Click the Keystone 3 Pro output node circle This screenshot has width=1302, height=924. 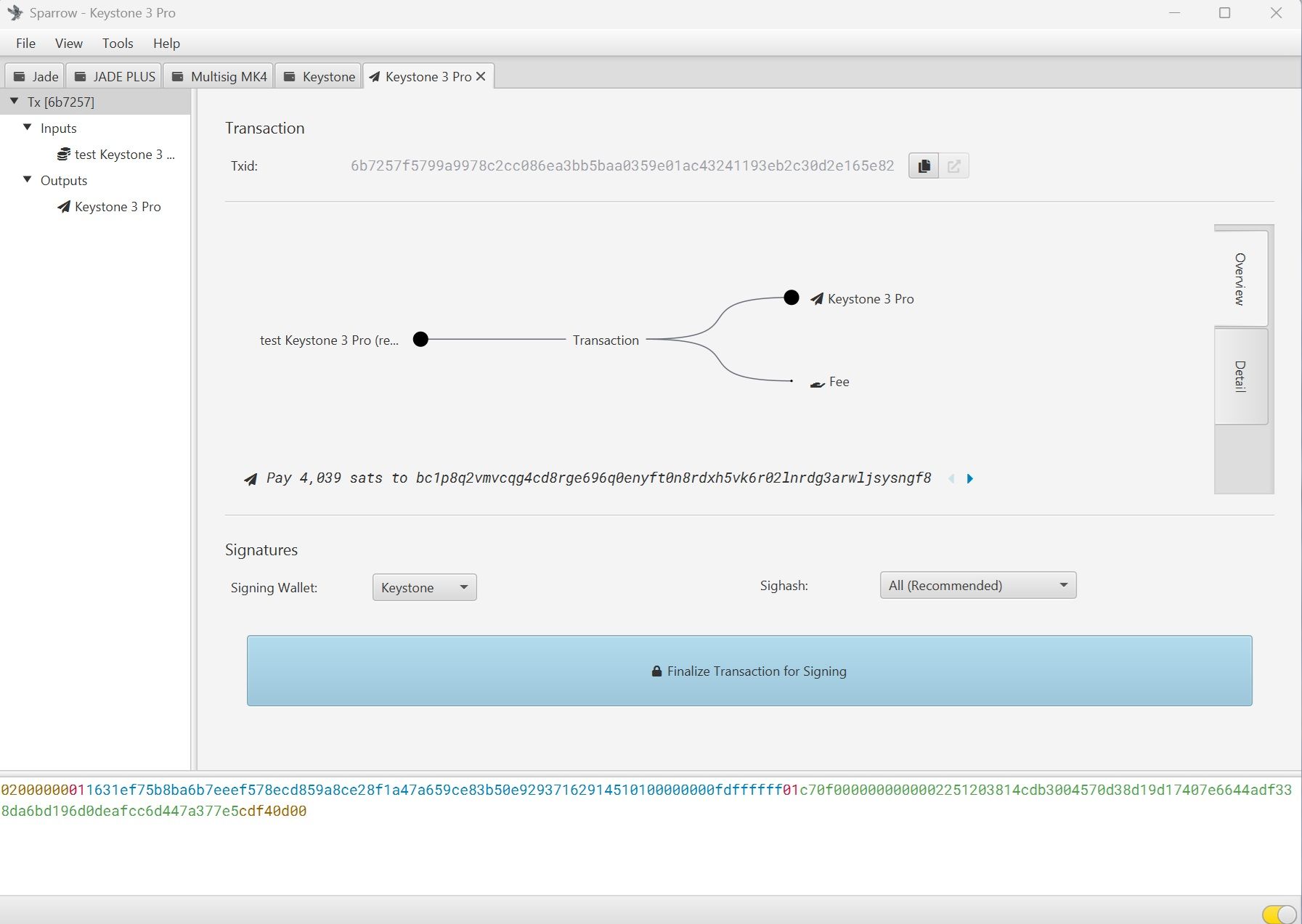[x=792, y=298]
